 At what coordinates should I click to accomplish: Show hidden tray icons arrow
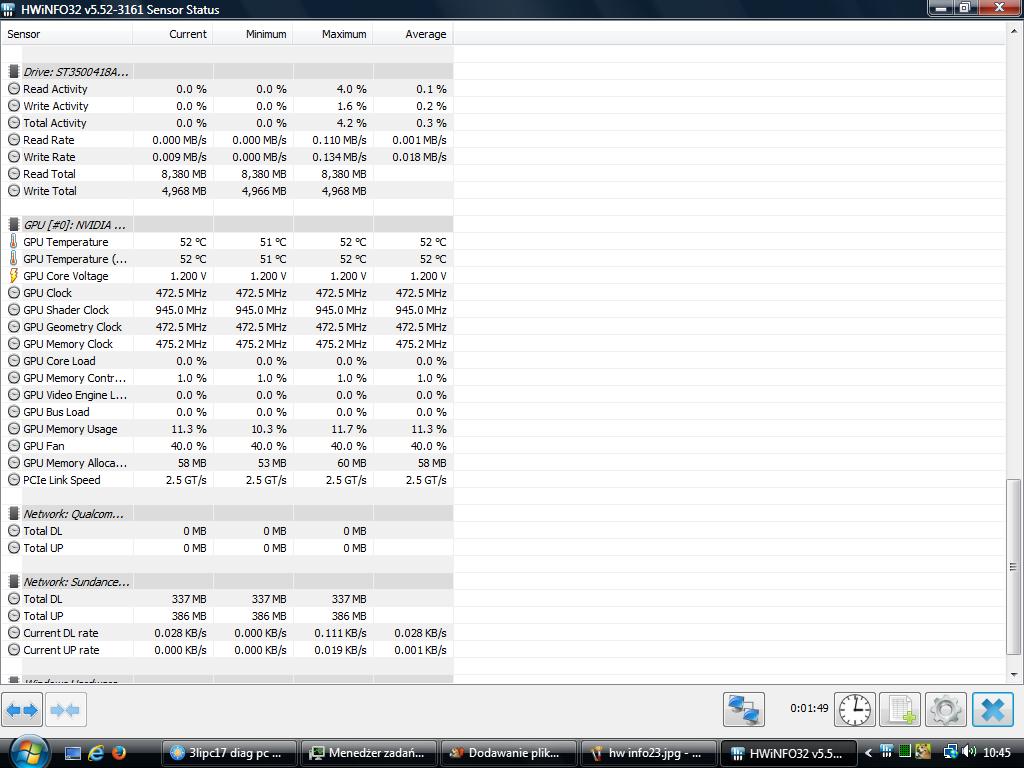869,753
